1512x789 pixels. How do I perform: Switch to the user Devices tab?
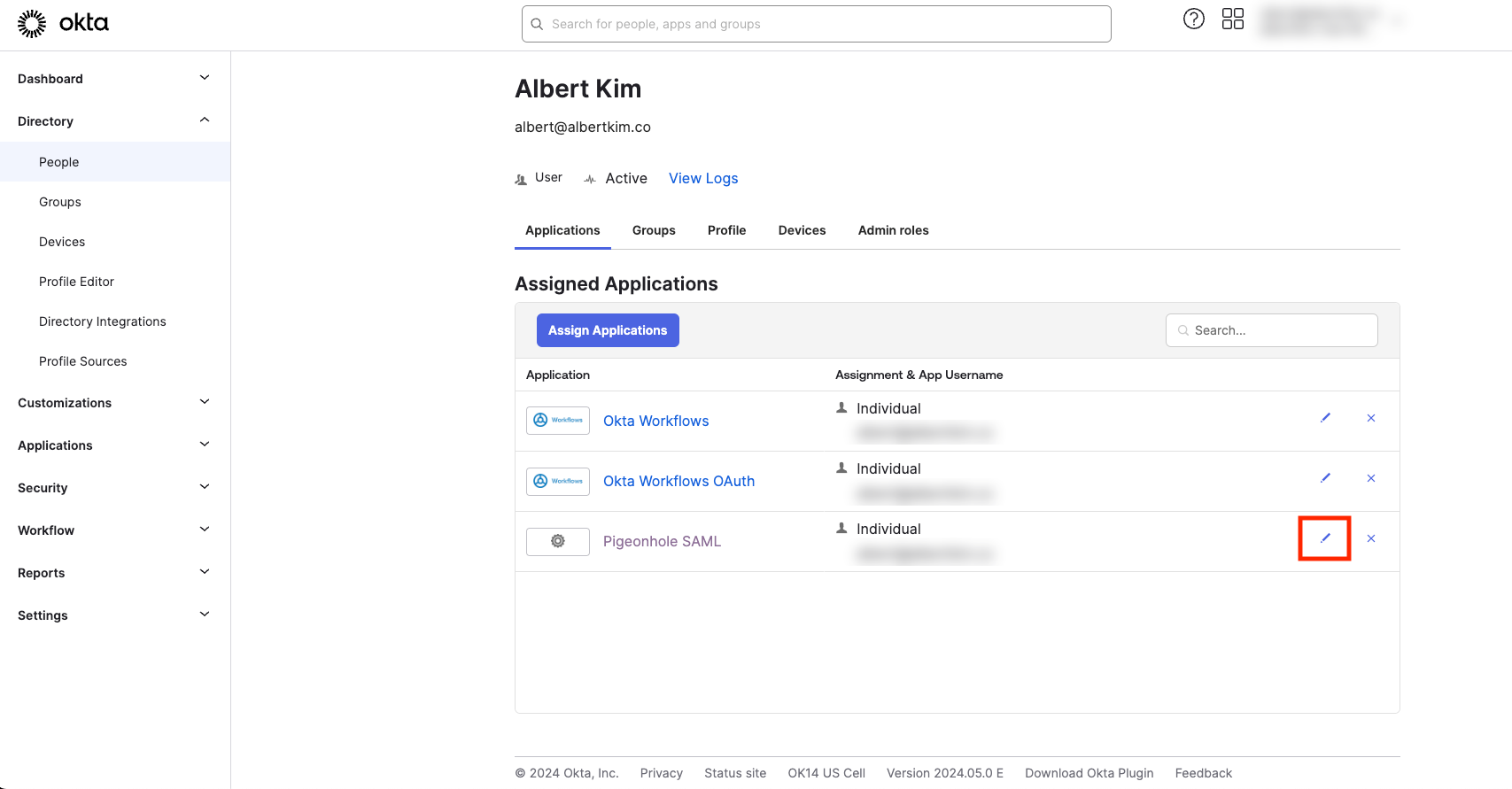[802, 230]
